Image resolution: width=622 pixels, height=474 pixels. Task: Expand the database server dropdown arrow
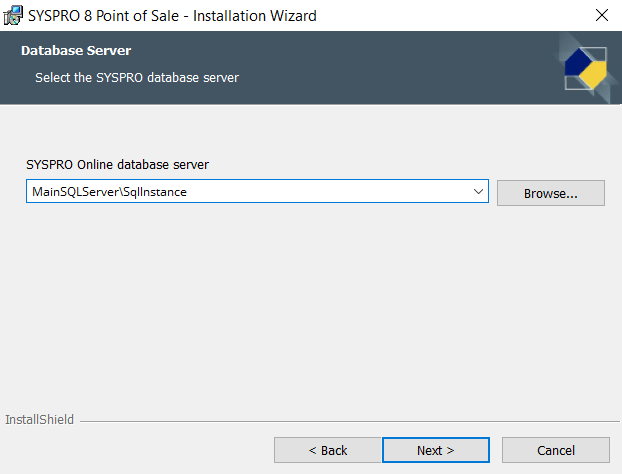point(478,192)
